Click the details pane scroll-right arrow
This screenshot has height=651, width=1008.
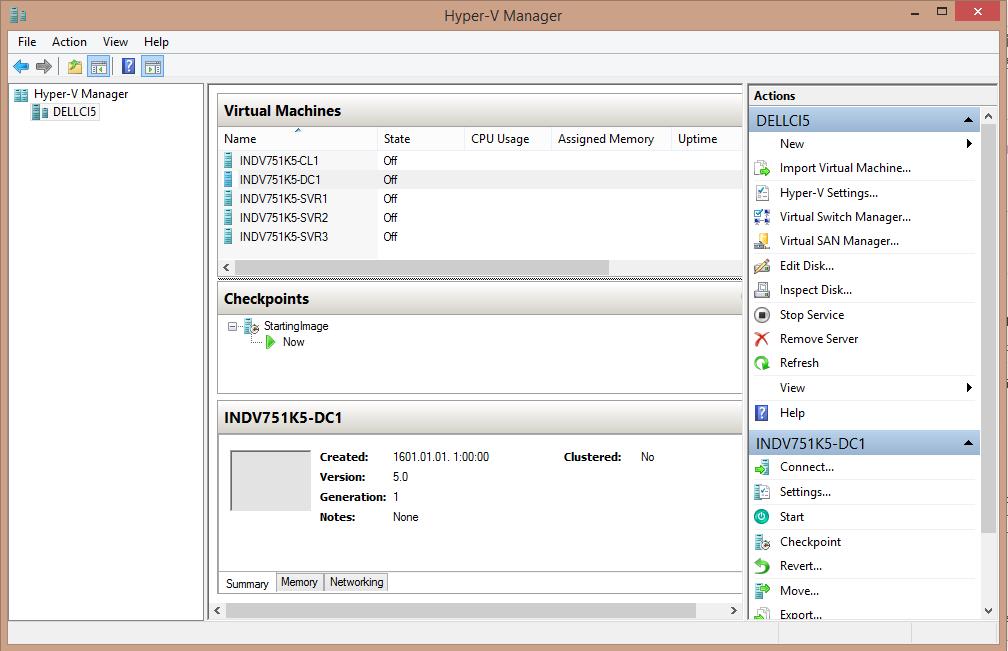point(734,611)
